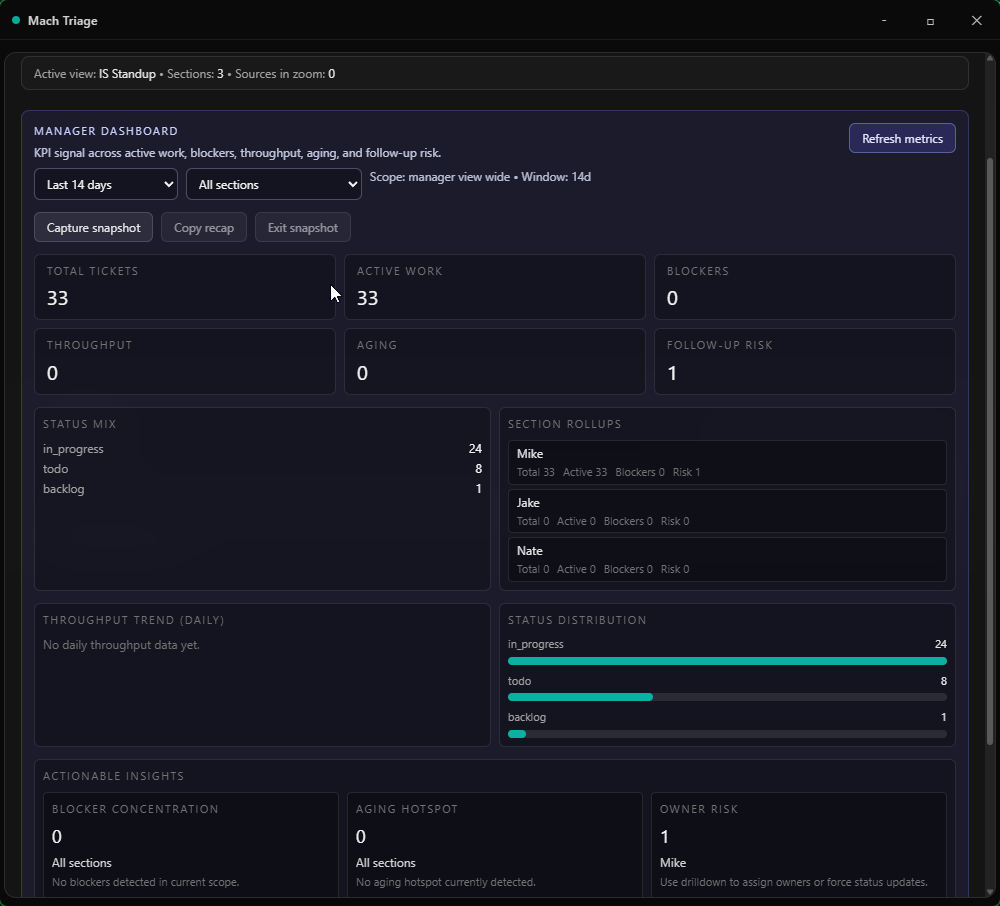Close the Mach Triage window

976,20
